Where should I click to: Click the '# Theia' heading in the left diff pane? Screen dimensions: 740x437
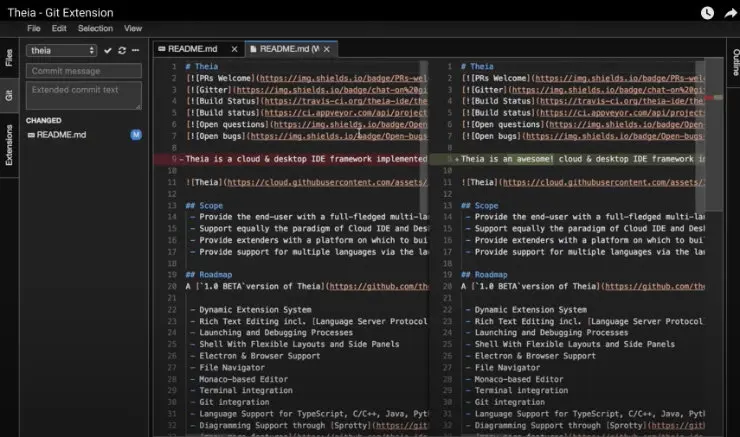point(202,67)
